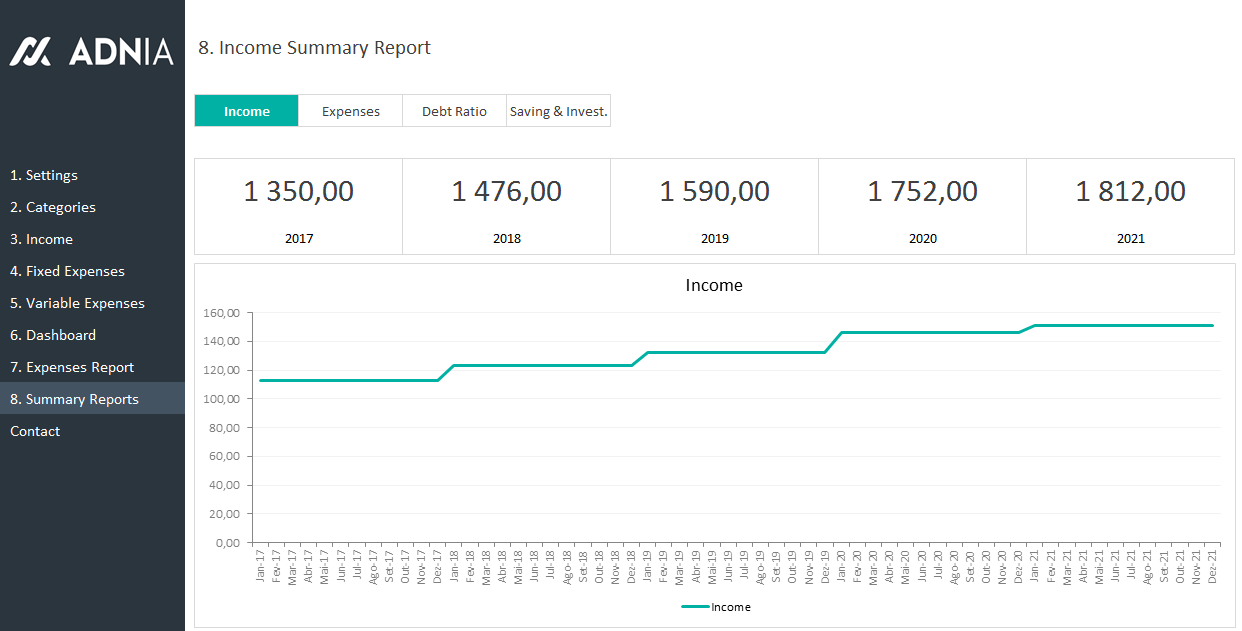Image resolution: width=1242 pixels, height=631 pixels.
Task: Open Expenses Report from sidebar
Action: 72,367
